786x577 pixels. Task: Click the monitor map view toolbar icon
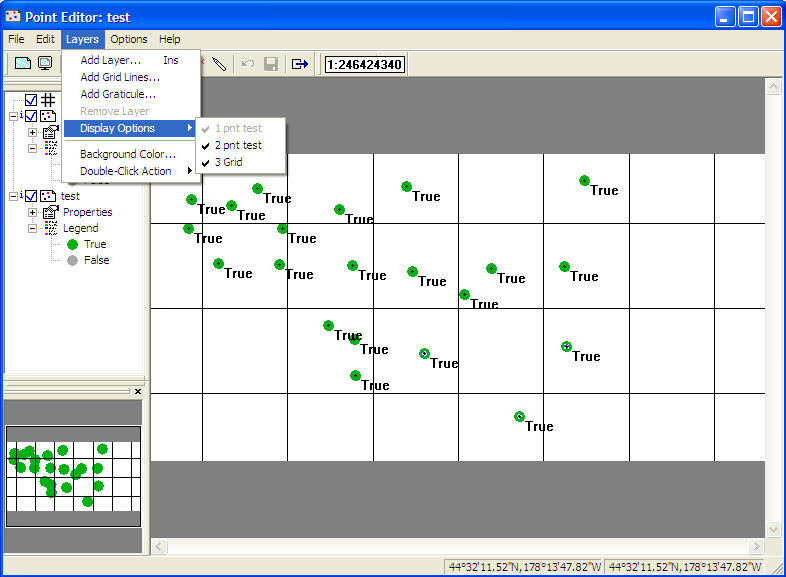point(45,63)
